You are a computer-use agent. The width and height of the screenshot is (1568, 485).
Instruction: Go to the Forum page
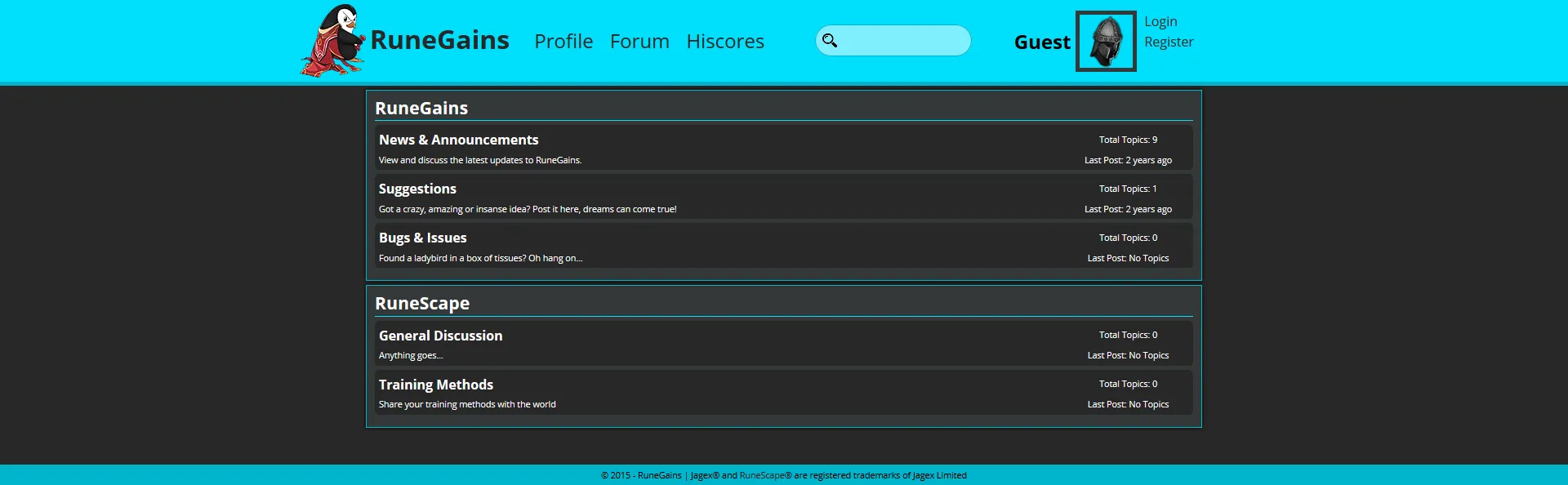(x=639, y=42)
